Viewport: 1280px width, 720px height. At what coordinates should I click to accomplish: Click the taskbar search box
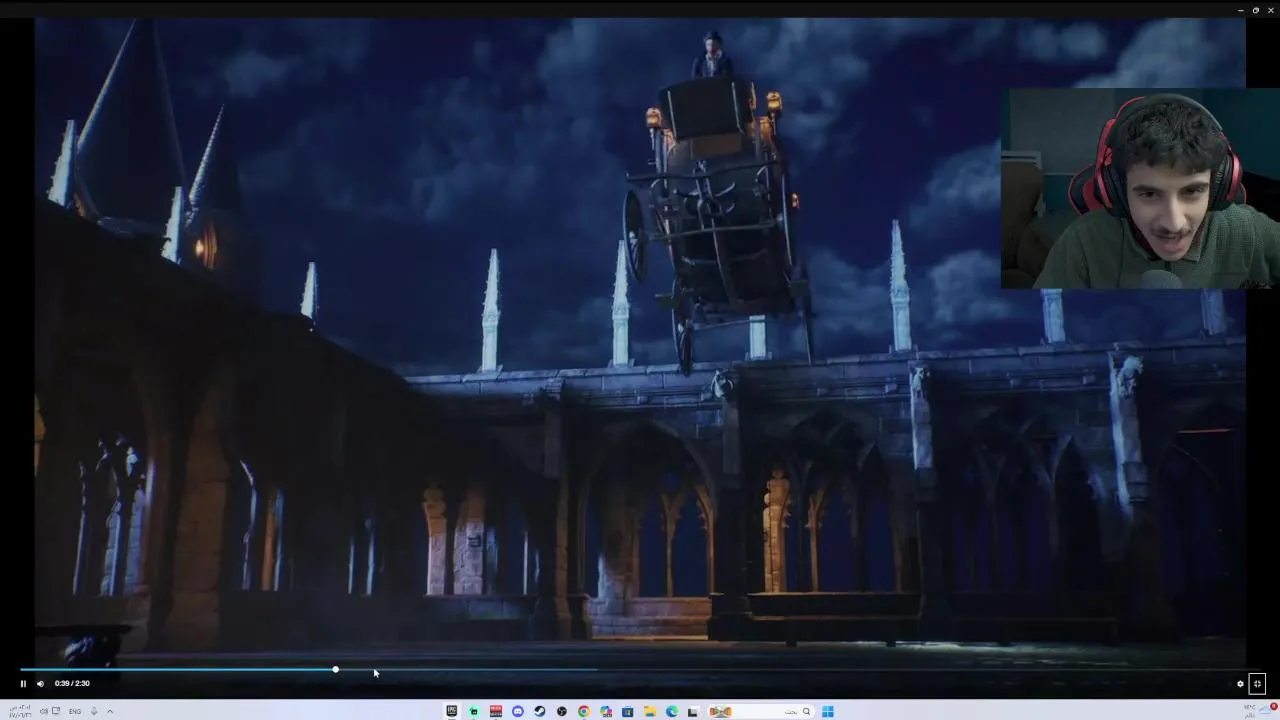[760, 711]
